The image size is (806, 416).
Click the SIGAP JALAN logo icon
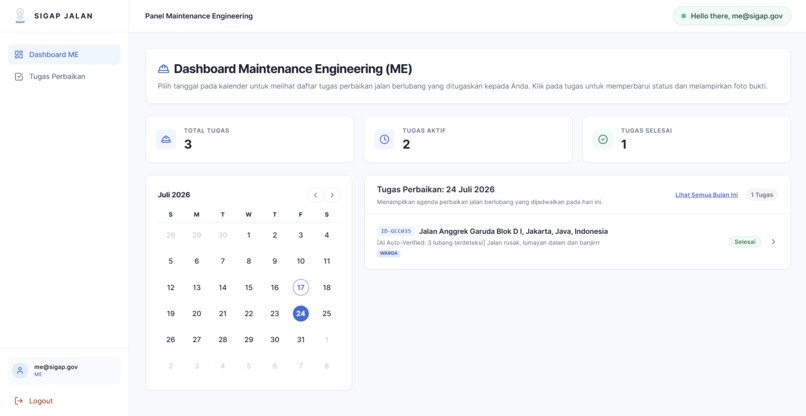20,15
